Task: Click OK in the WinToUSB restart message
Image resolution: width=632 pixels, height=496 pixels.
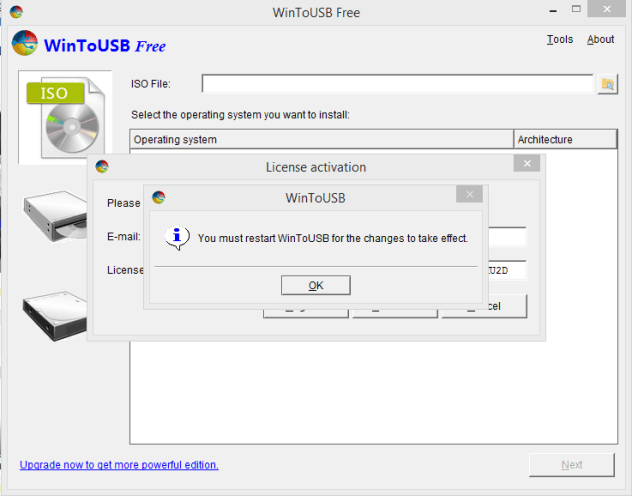Action: tap(316, 285)
